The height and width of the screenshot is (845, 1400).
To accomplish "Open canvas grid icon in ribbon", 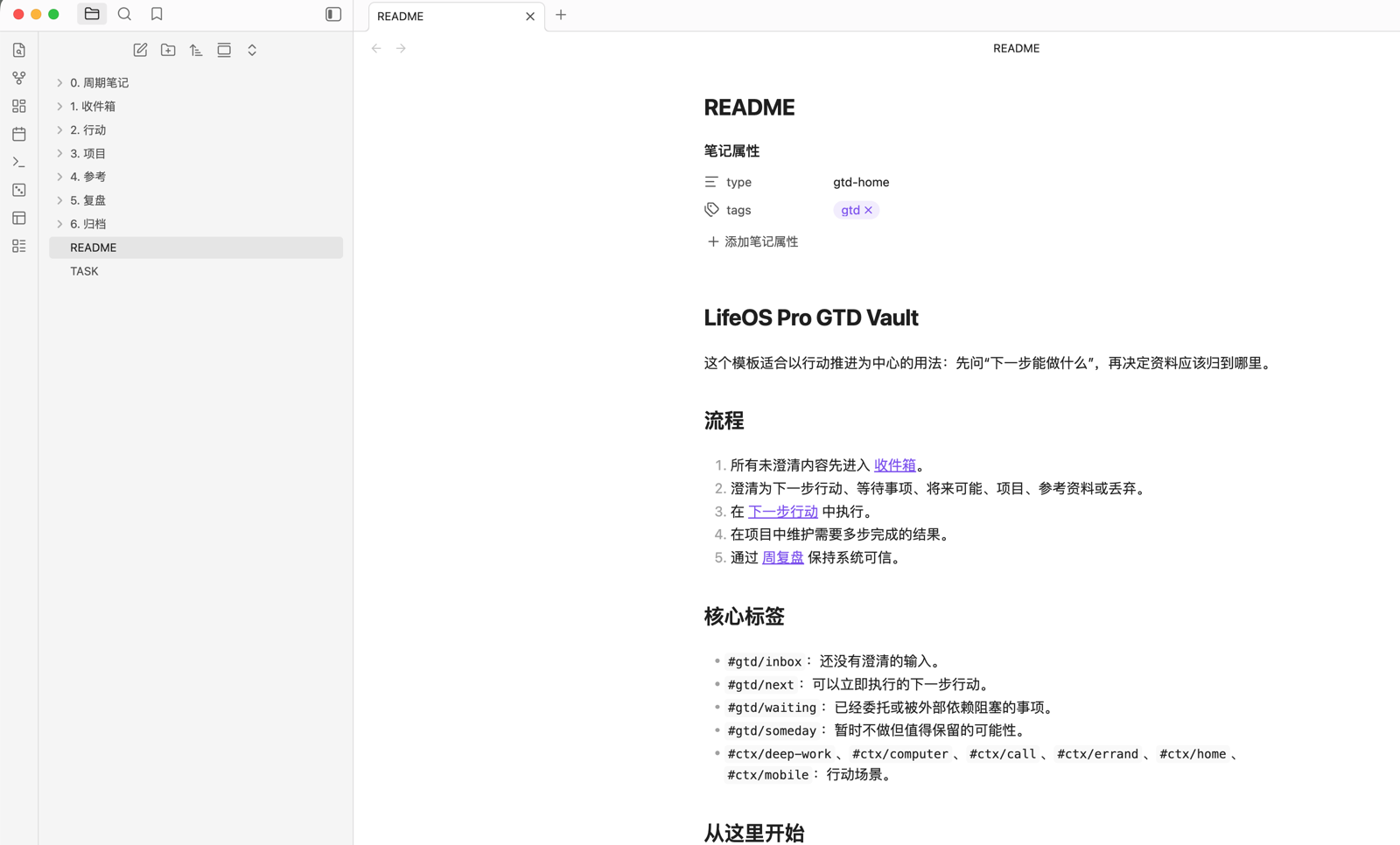I will point(19,106).
